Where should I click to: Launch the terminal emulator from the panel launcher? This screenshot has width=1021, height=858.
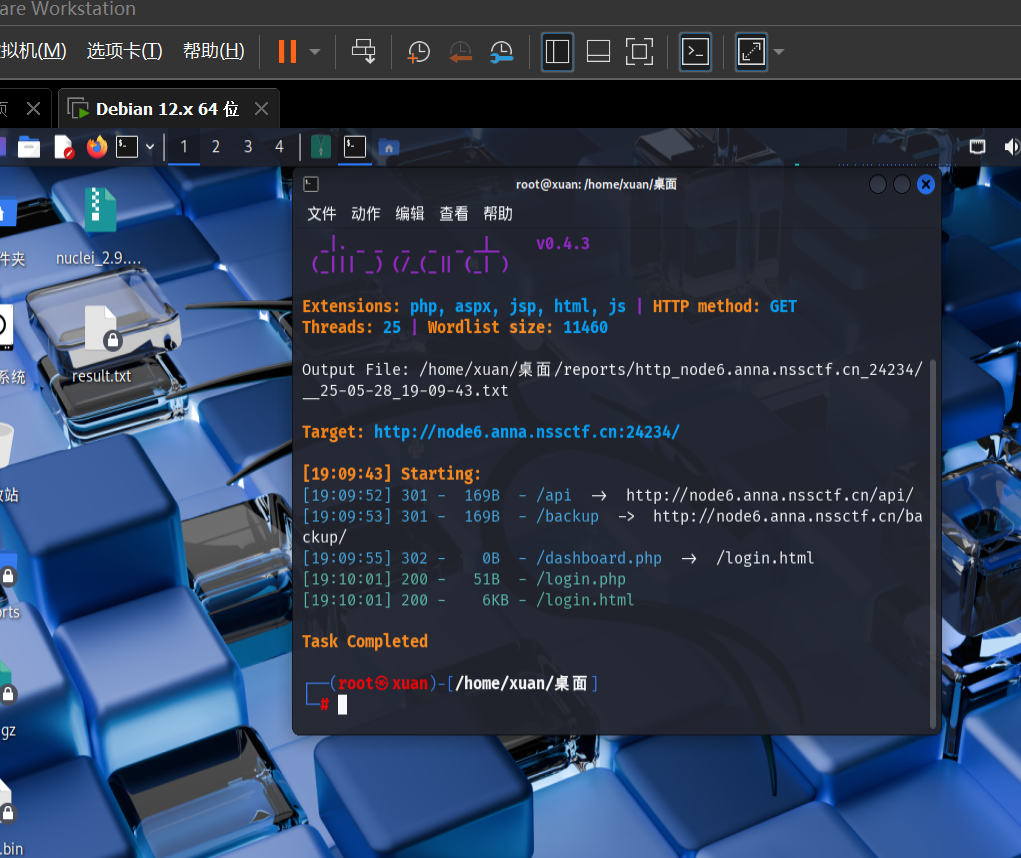(127, 147)
